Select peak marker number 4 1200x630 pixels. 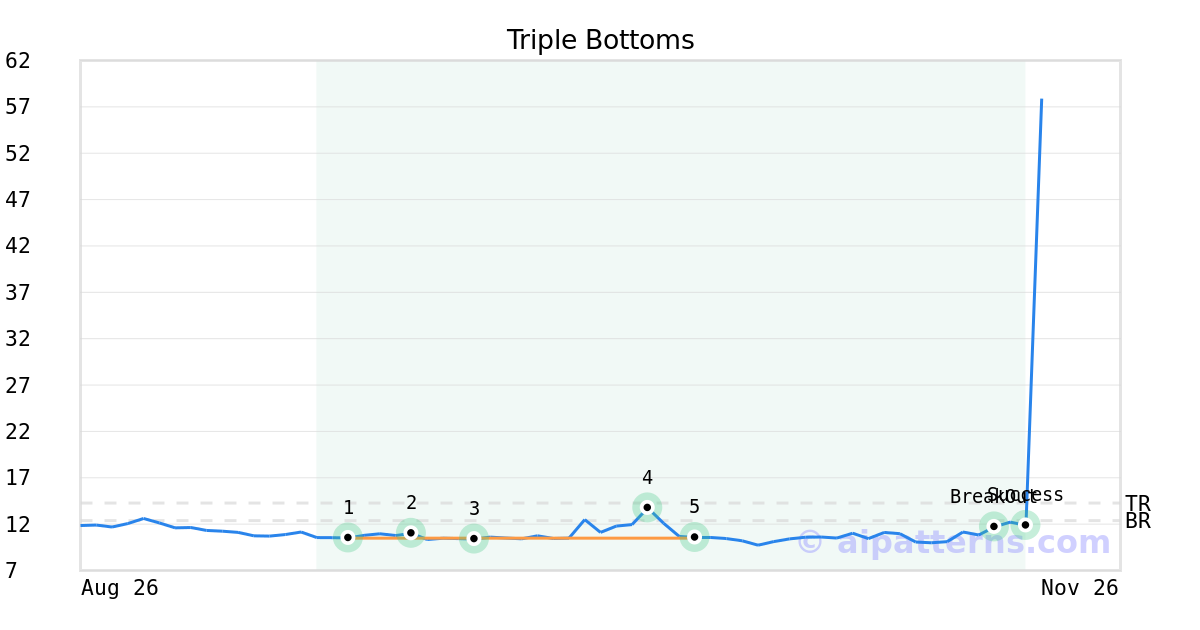tap(647, 507)
